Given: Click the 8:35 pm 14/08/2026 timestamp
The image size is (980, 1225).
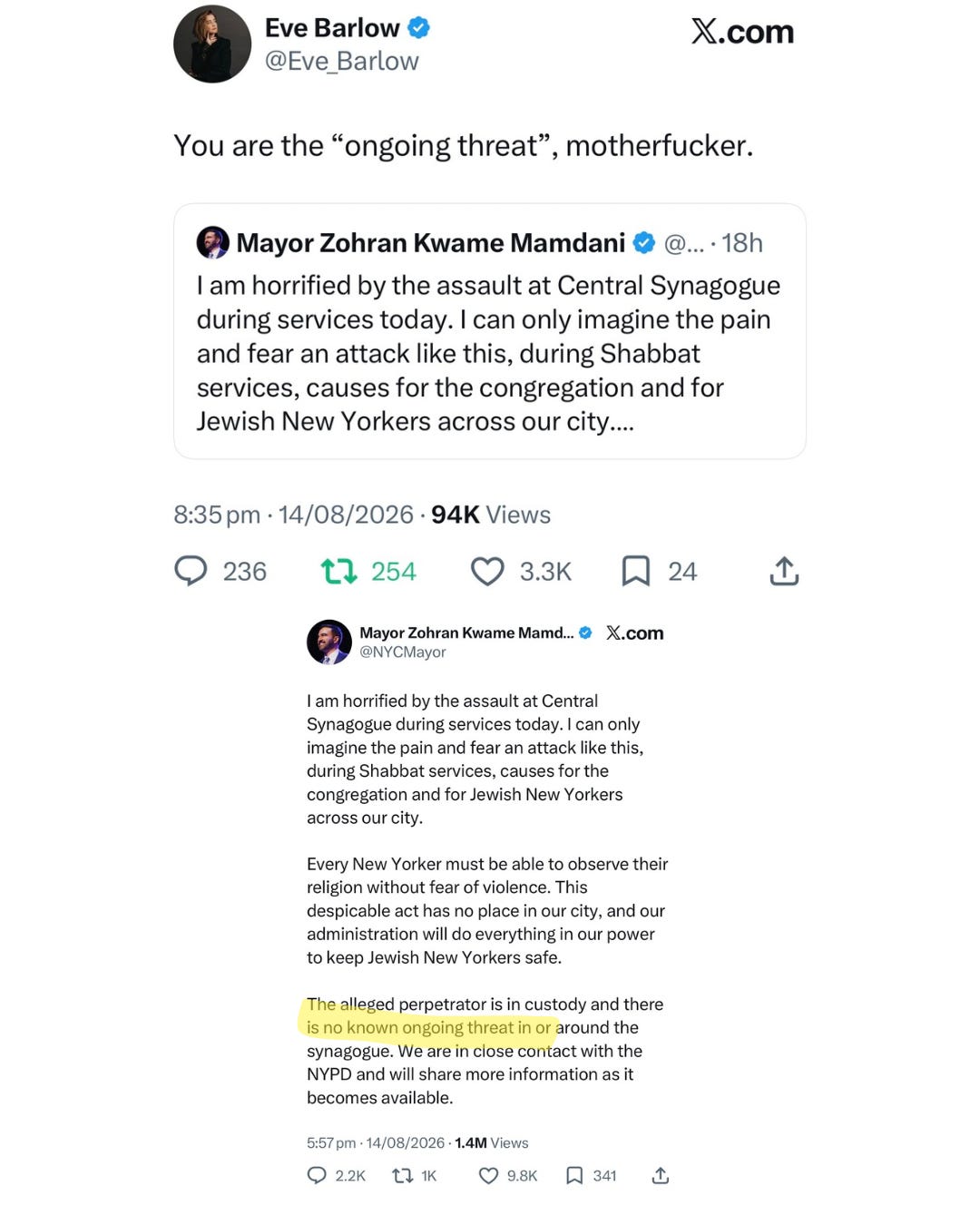Looking at the screenshot, I should (293, 514).
